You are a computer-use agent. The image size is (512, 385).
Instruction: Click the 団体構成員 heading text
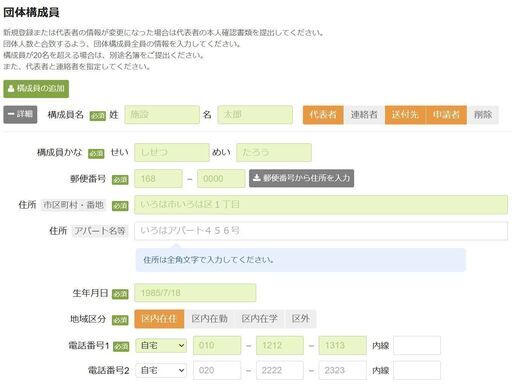coord(31,12)
